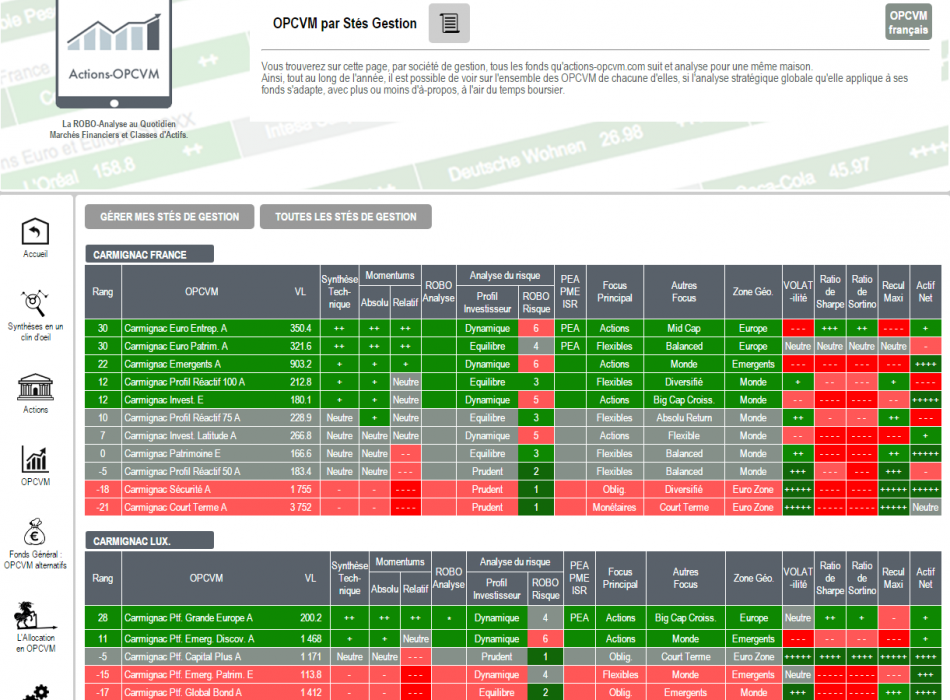Open fund Carmignac Invest. E
950x700 pixels.
[164, 400]
